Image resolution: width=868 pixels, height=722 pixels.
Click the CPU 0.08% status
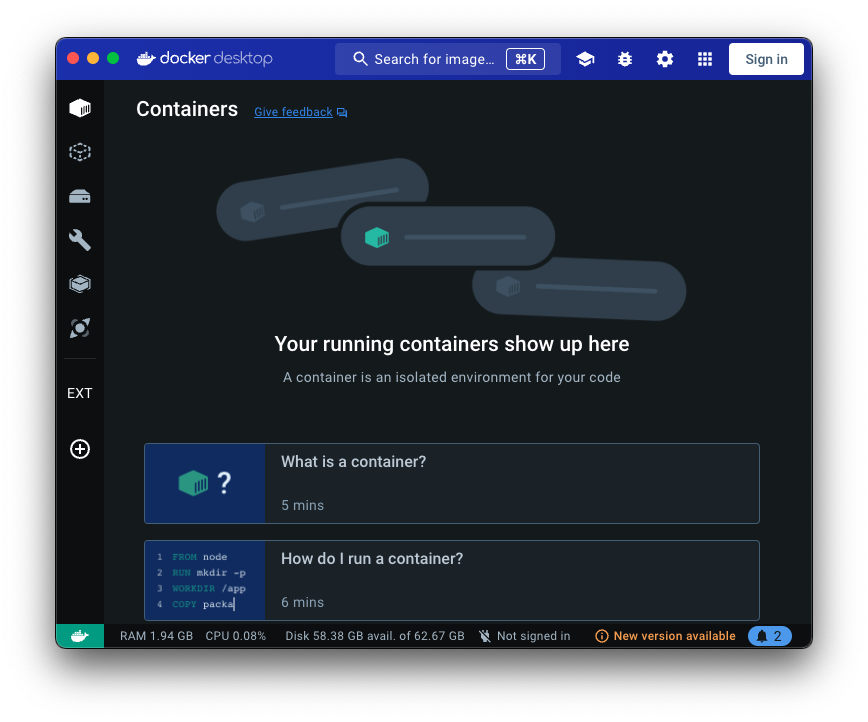pyautogui.click(x=236, y=636)
